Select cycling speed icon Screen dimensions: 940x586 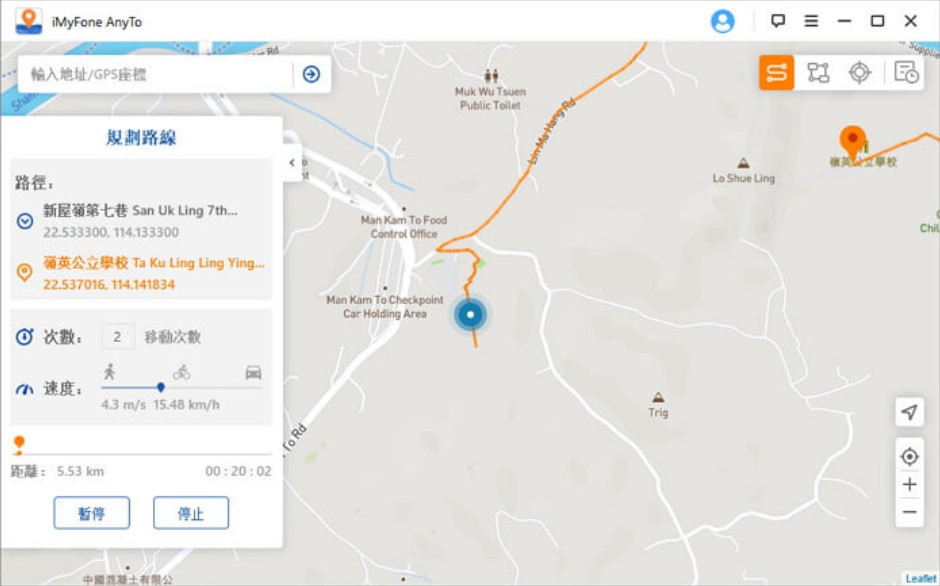182,372
